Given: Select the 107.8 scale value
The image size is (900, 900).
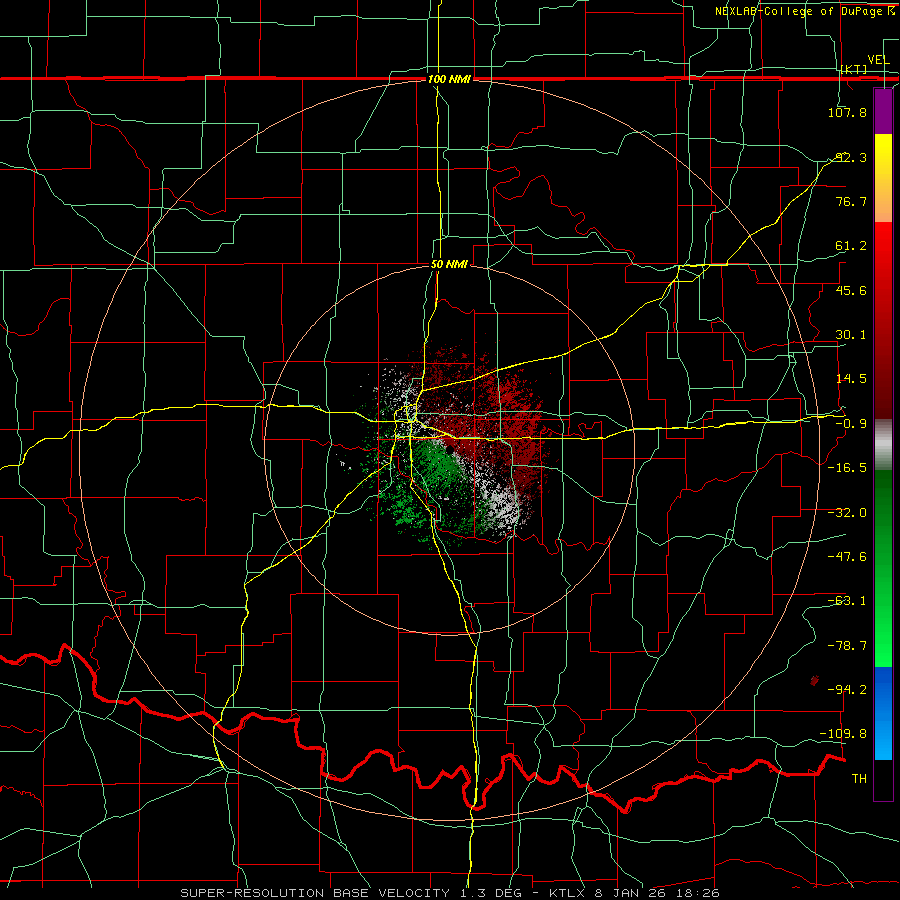Looking at the screenshot, I should pos(847,112).
